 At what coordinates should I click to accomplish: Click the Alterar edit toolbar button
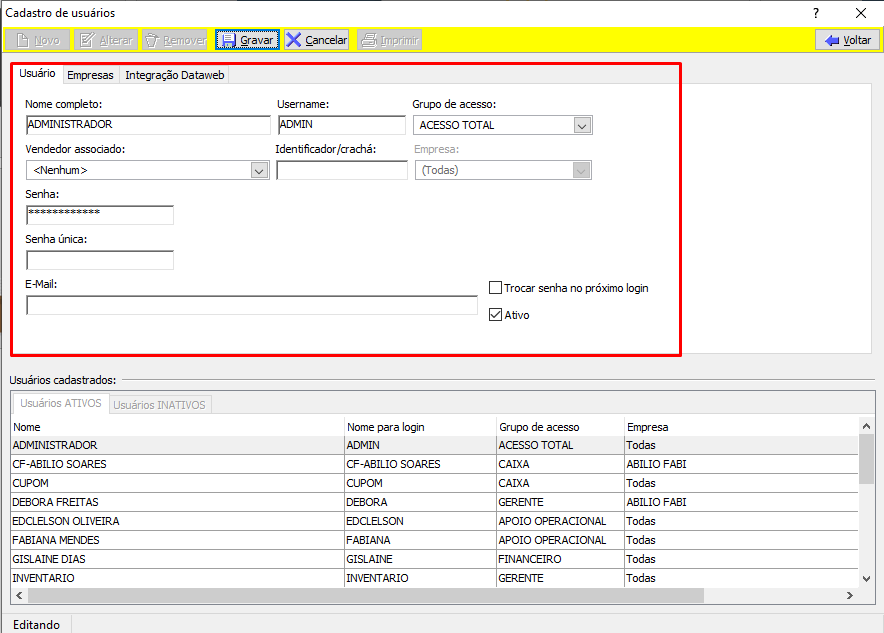pyautogui.click(x=105, y=40)
